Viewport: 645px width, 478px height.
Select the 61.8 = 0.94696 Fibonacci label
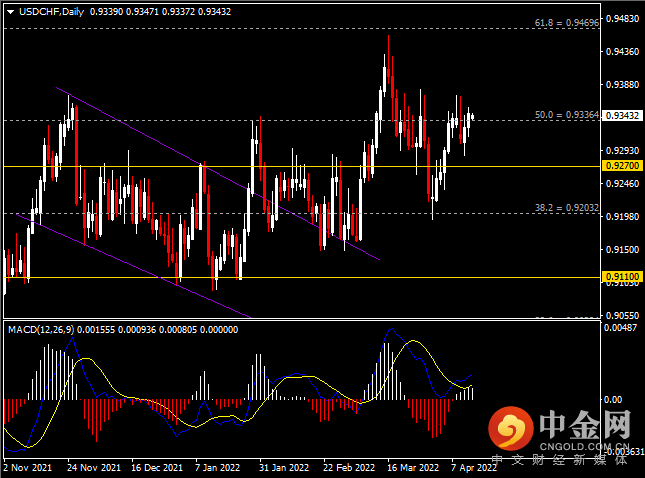(x=566, y=23)
